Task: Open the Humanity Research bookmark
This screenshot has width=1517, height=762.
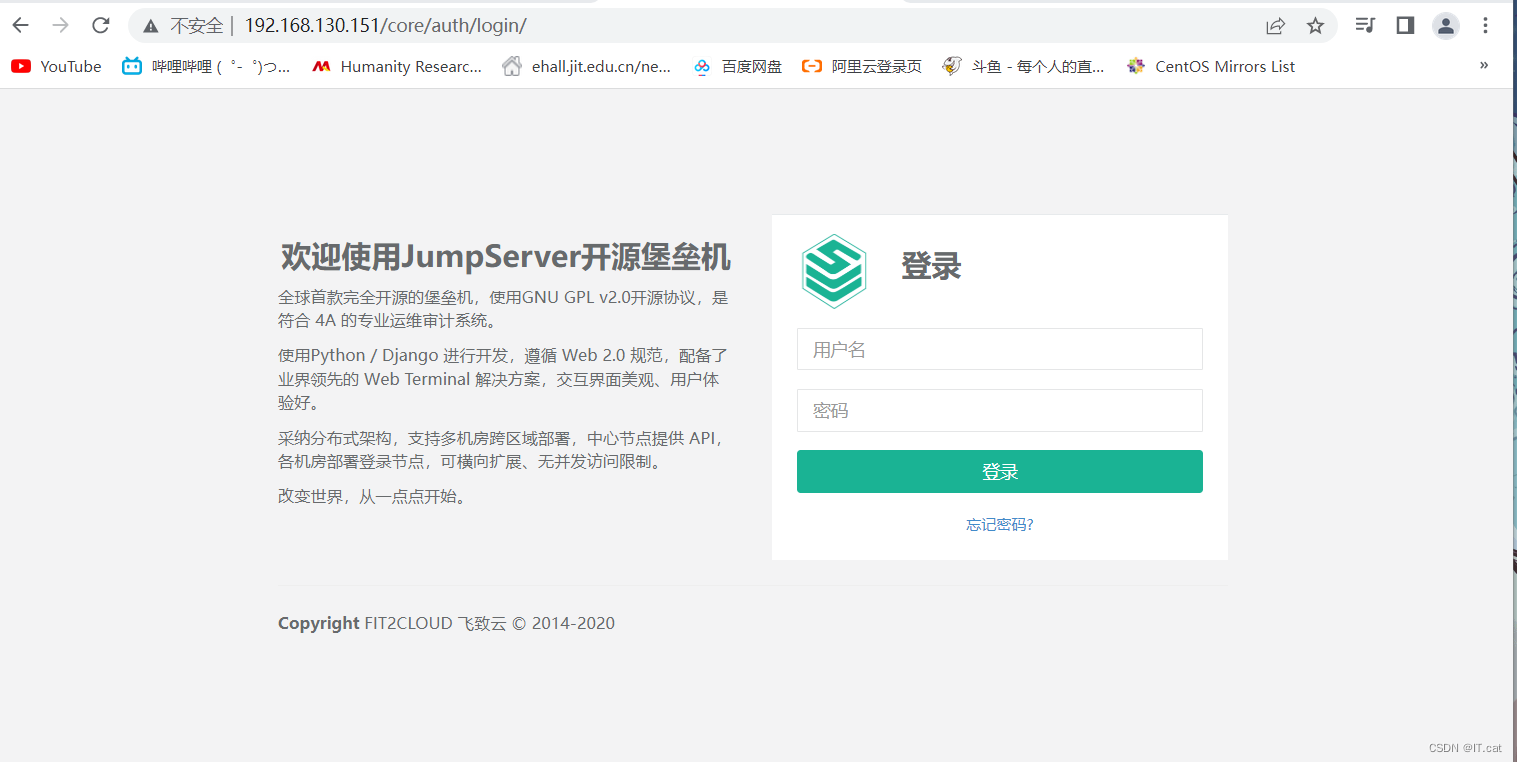Action: (397, 66)
